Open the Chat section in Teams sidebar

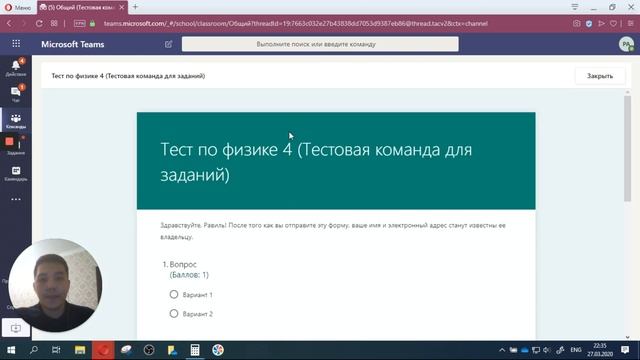click(16, 93)
